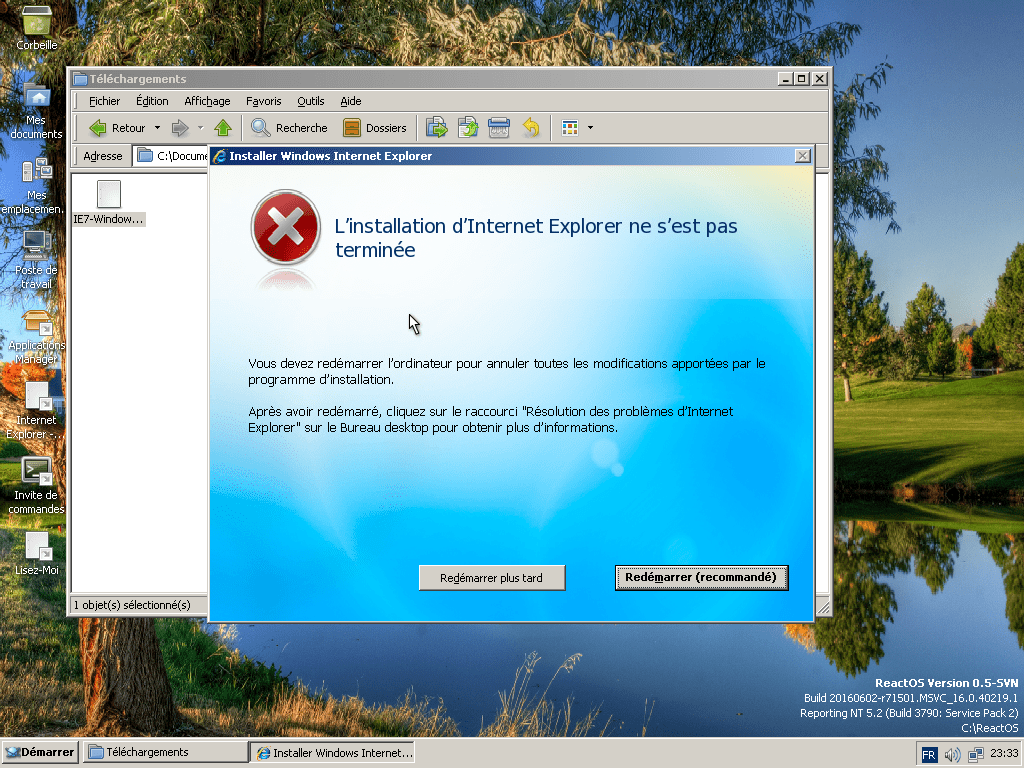Select the Lisez-Moi desktop icon
1024x768 pixels.
(x=37, y=554)
